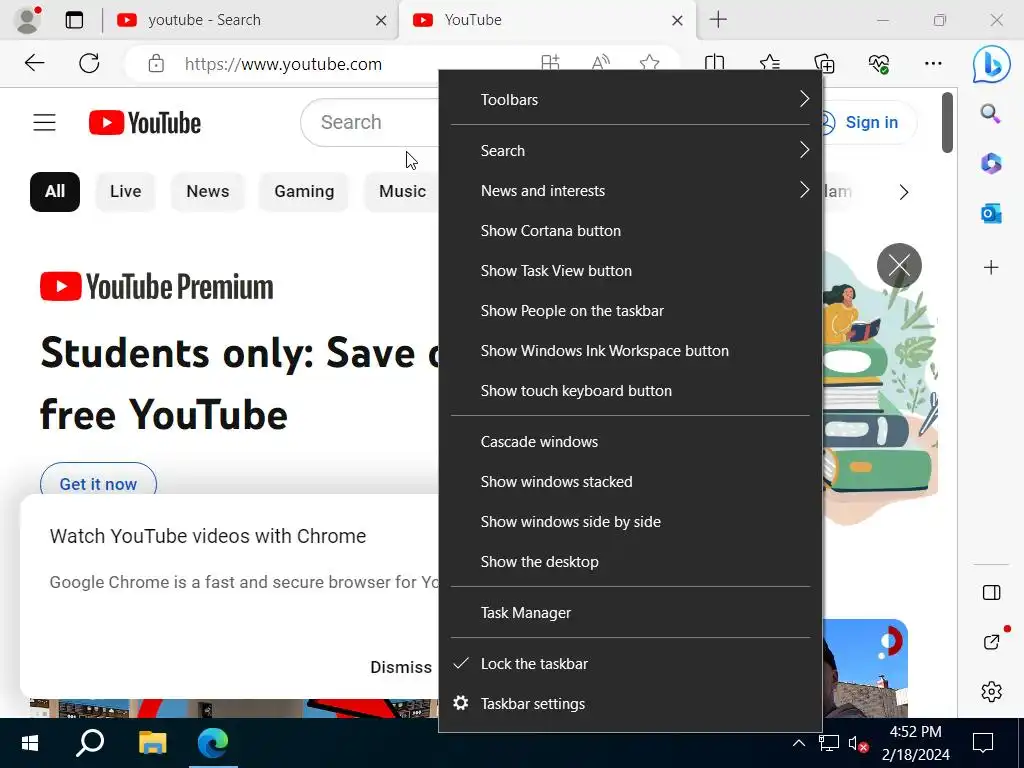Screen dimensions: 1024x768
Task: Show hidden system tray icons
Action: [798, 743]
